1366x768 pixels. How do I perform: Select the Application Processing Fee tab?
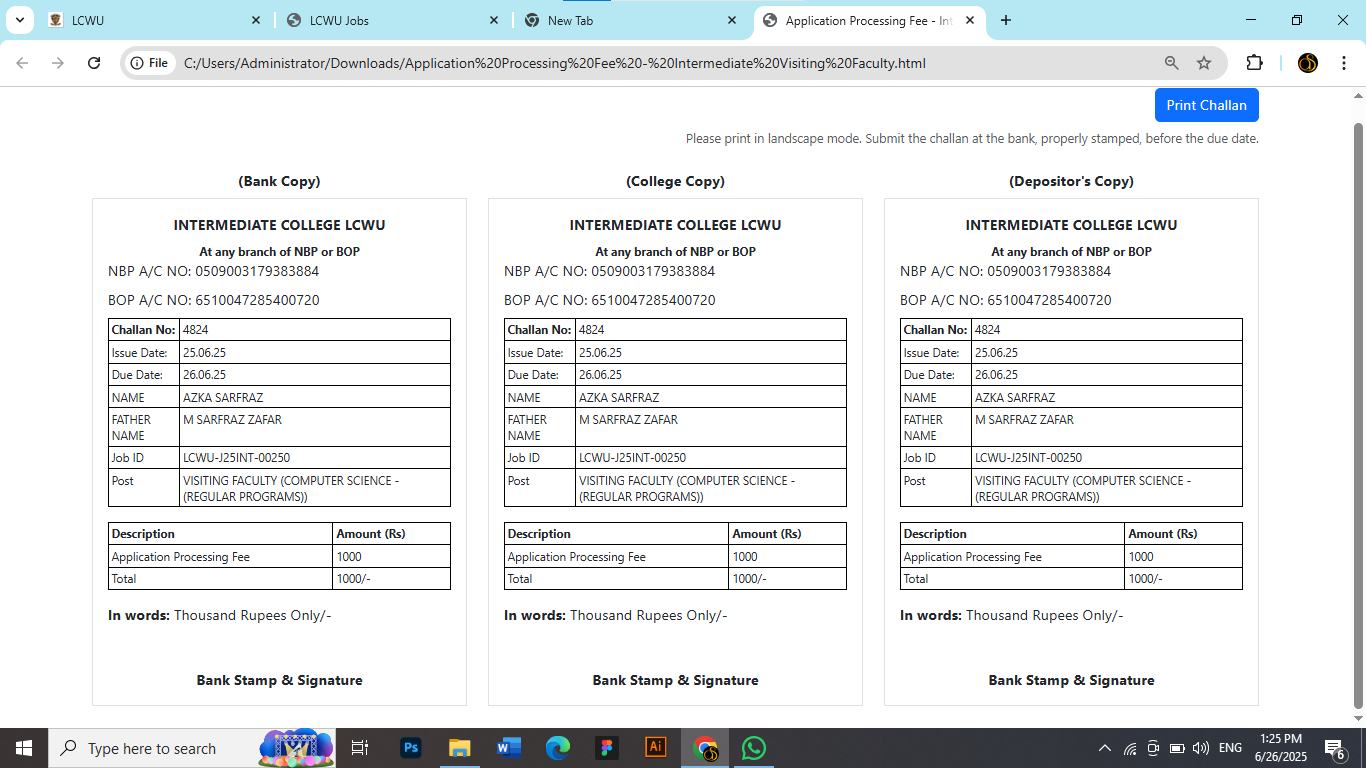coord(868,20)
